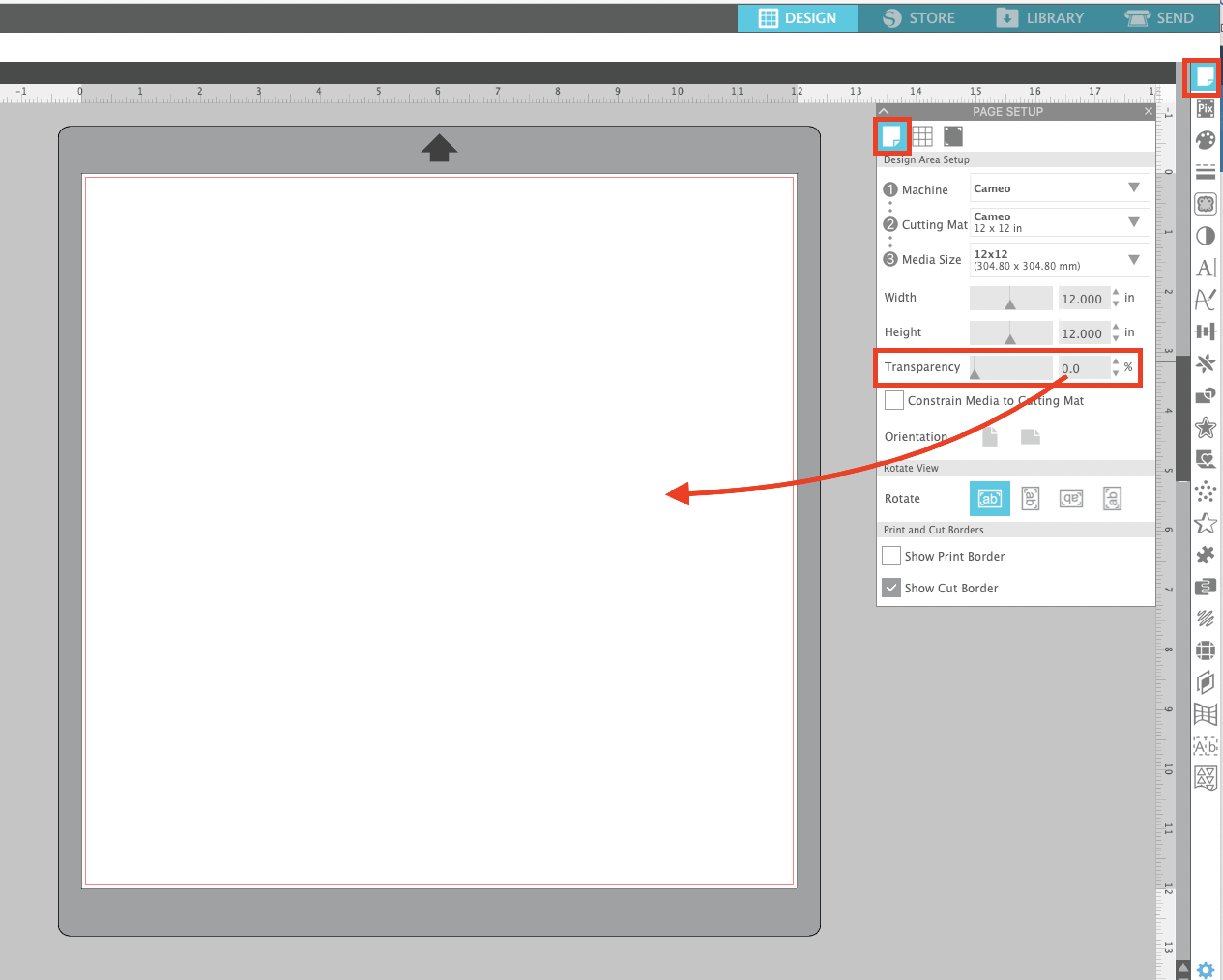Close the Page Setup panel

tap(1148, 111)
